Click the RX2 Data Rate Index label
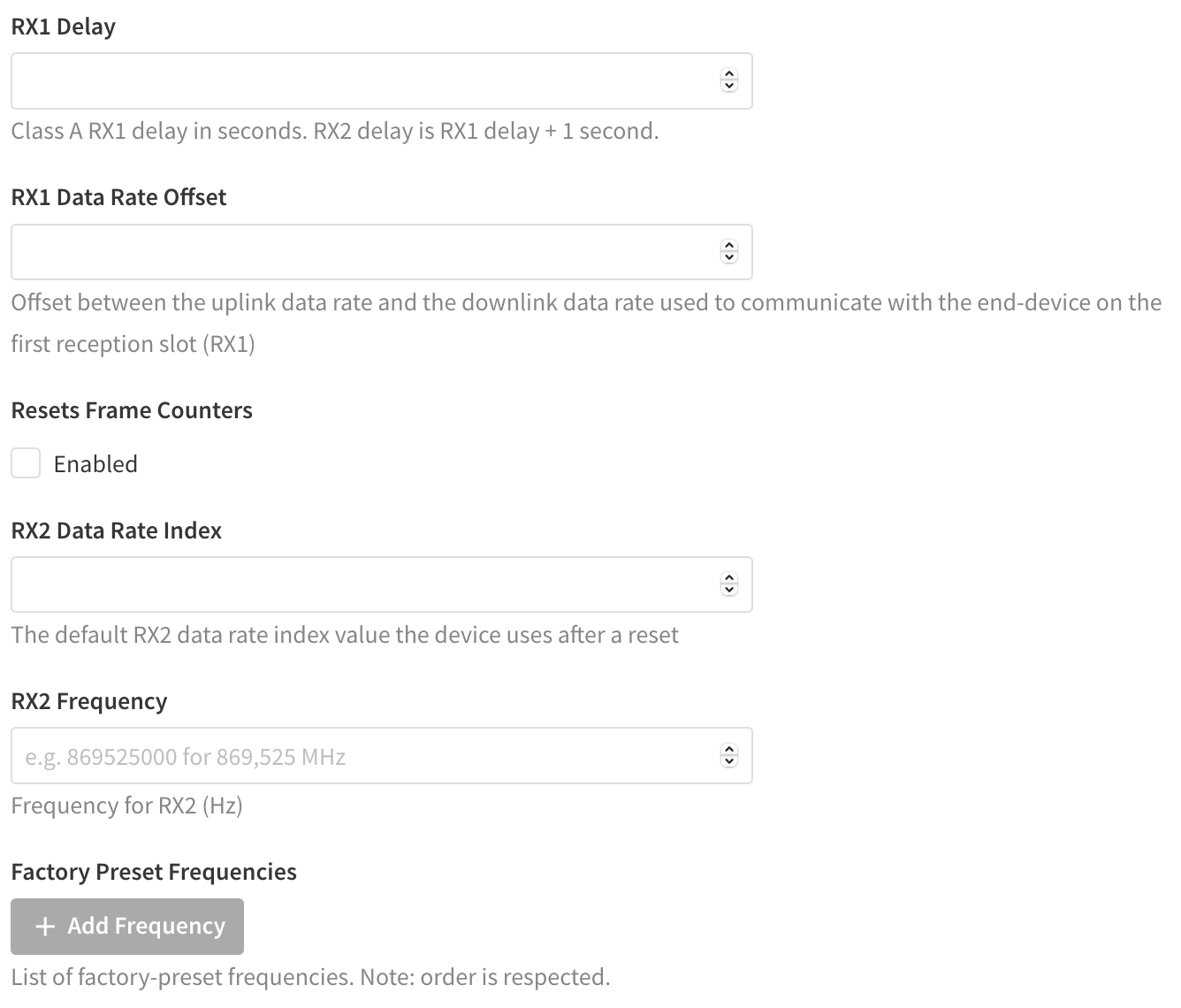Screen dimensions: 1181x1008 [x=117, y=531]
